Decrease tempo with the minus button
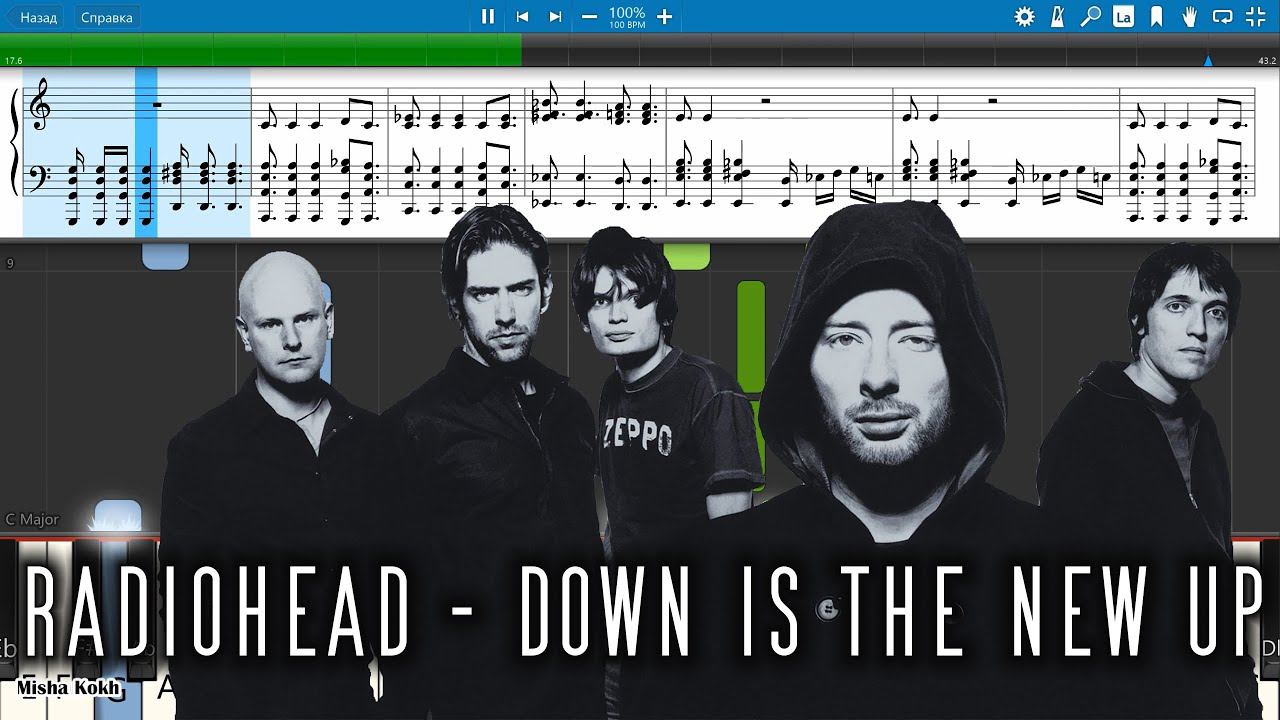This screenshot has height=720, width=1280. pos(589,16)
